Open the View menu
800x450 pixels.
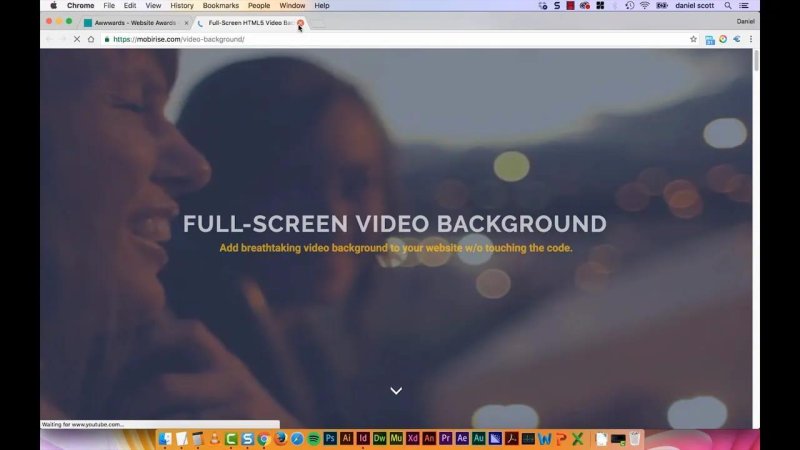pyautogui.click(x=153, y=6)
